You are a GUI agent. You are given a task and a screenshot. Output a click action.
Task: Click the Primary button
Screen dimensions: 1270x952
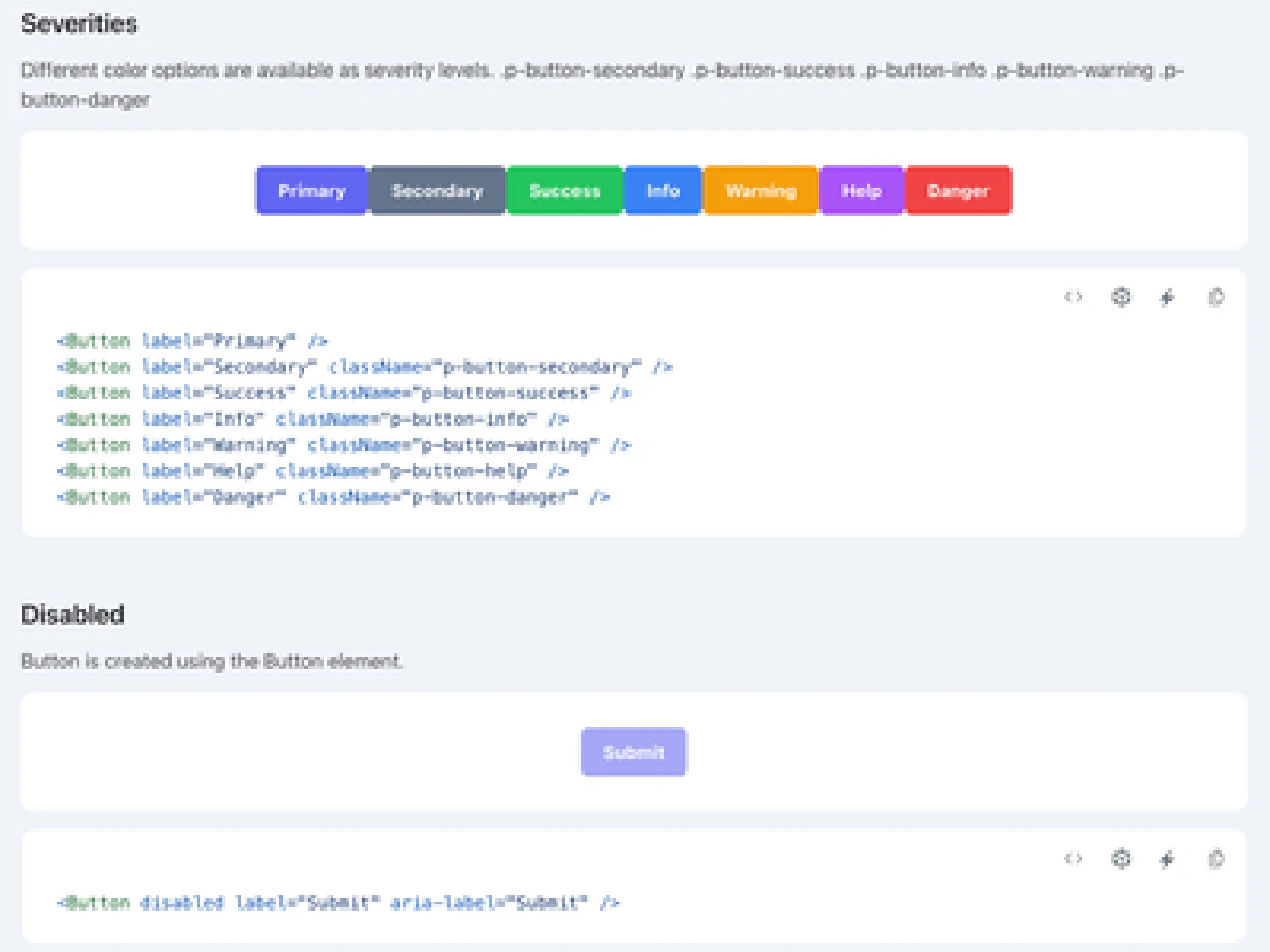[x=312, y=190]
